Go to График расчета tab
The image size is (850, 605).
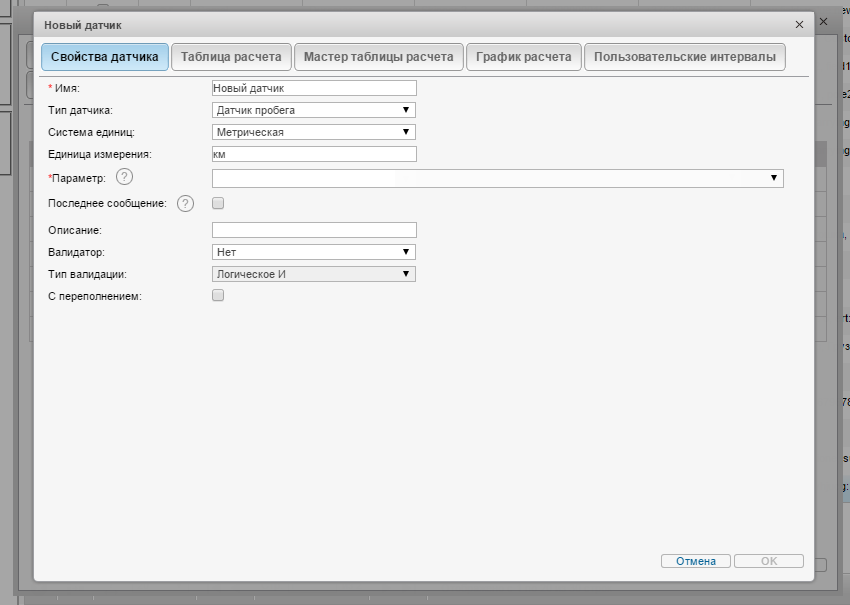point(524,57)
